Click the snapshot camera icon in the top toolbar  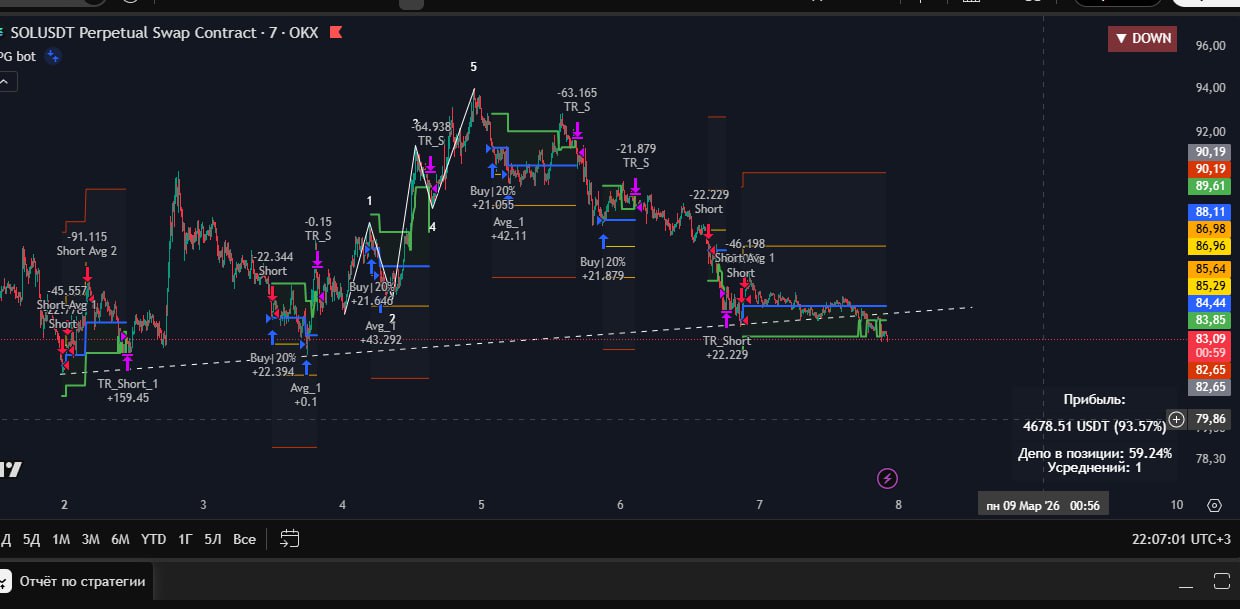[1032, 4]
